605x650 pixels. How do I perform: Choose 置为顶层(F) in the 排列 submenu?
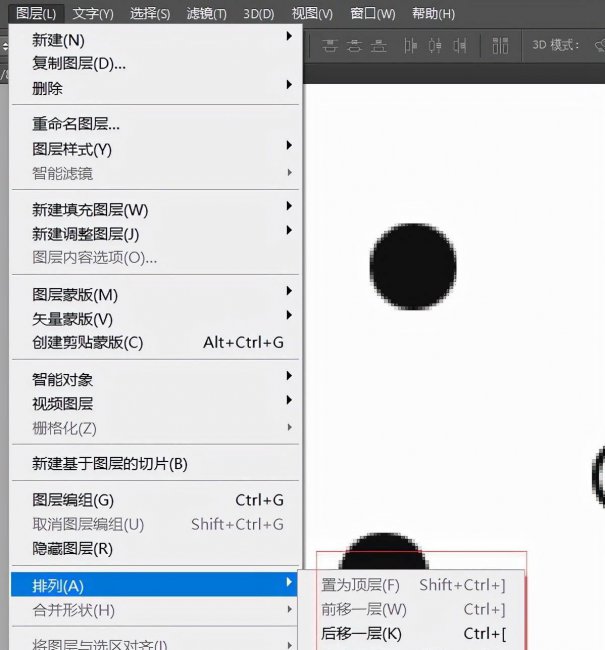(413, 585)
